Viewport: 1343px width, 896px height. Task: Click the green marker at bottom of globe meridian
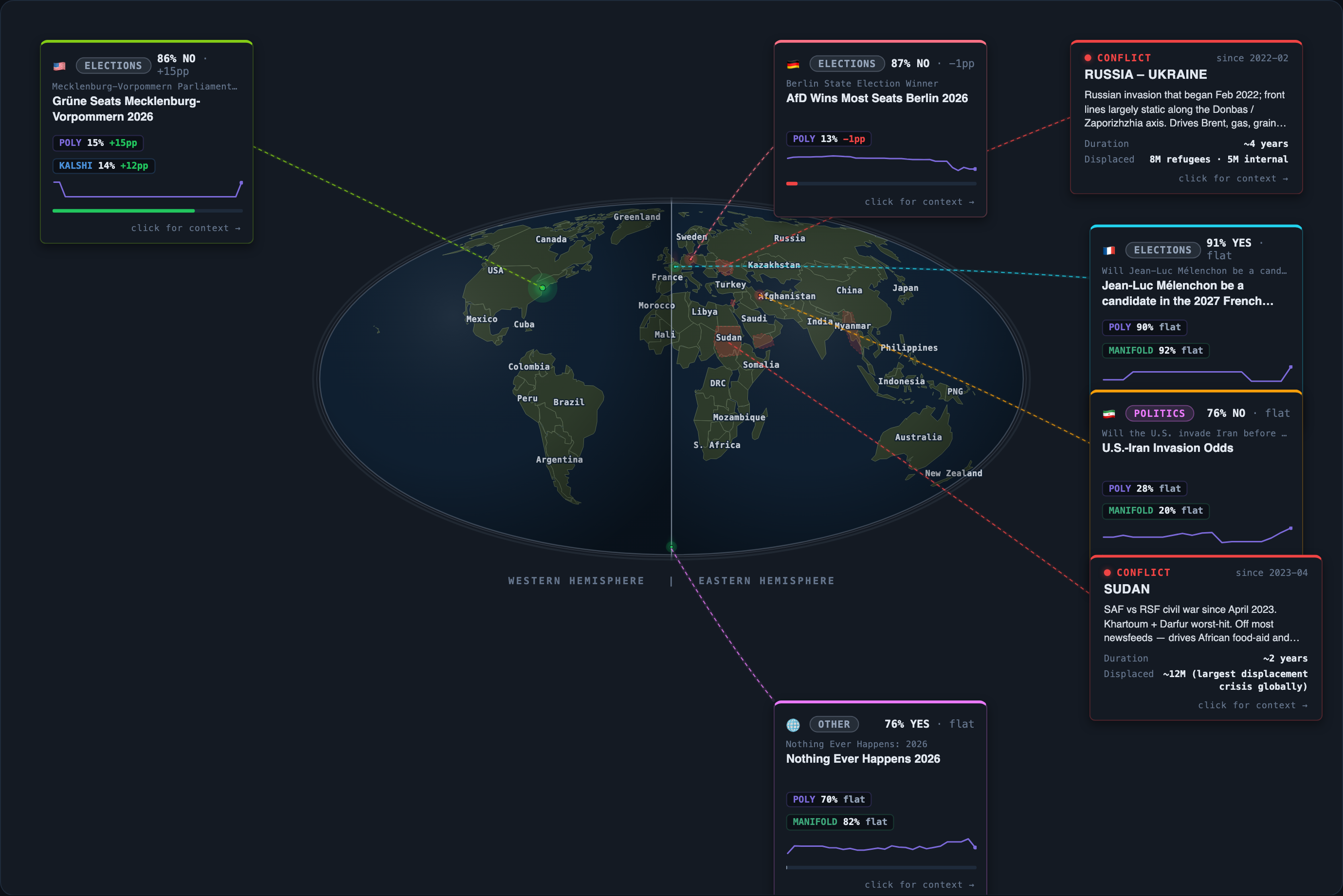pos(671,547)
